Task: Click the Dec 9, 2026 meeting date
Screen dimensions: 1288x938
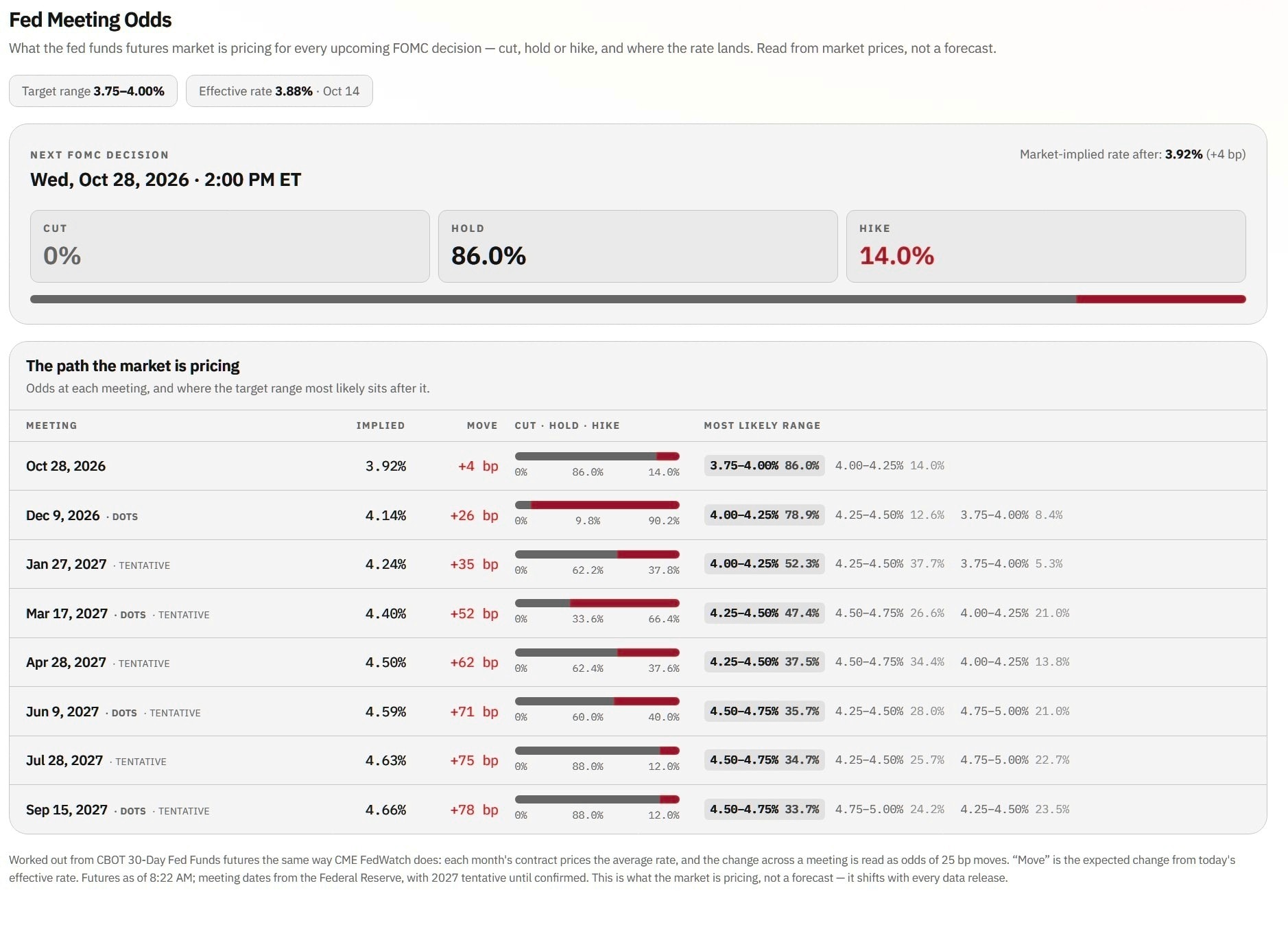Action: tap(63, 515)
